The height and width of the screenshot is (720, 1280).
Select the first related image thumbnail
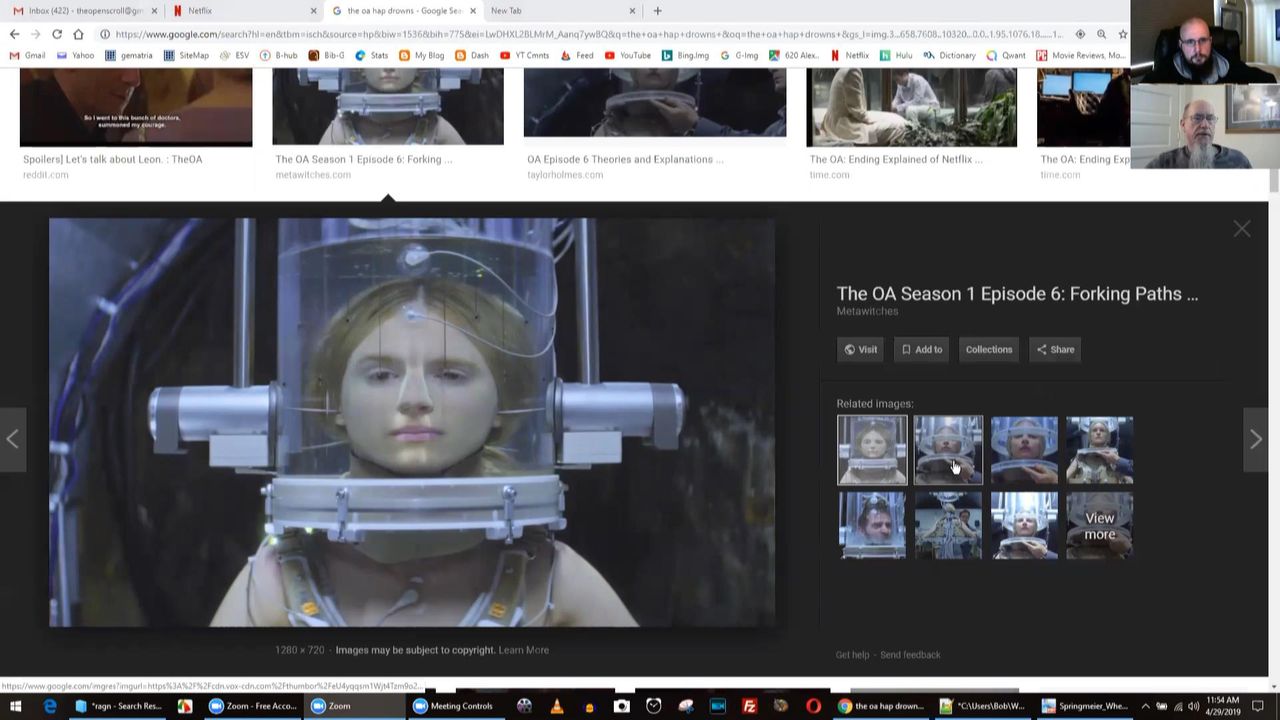[x=872, y=450]
